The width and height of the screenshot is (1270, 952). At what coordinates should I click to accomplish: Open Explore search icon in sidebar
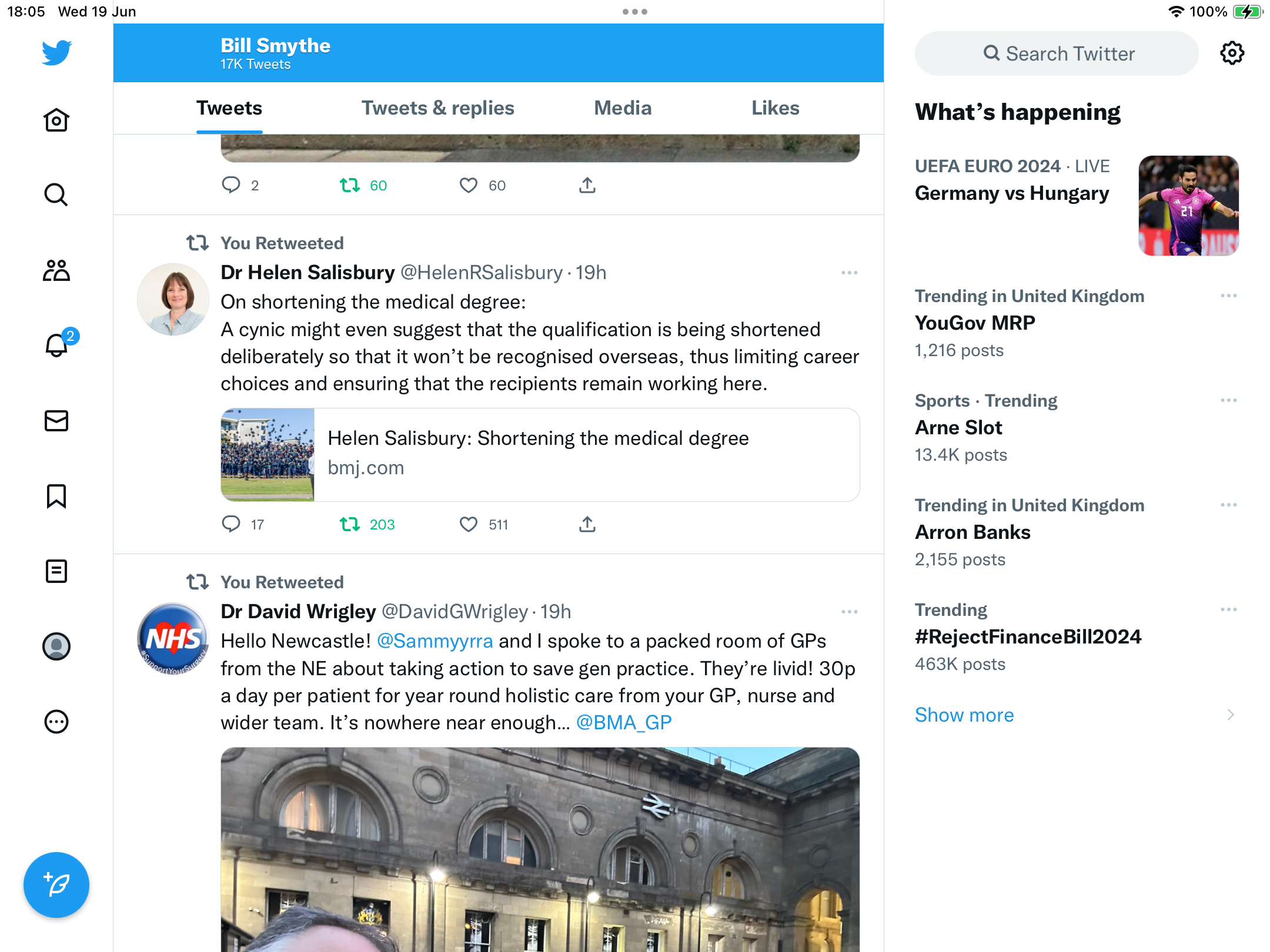56,195
